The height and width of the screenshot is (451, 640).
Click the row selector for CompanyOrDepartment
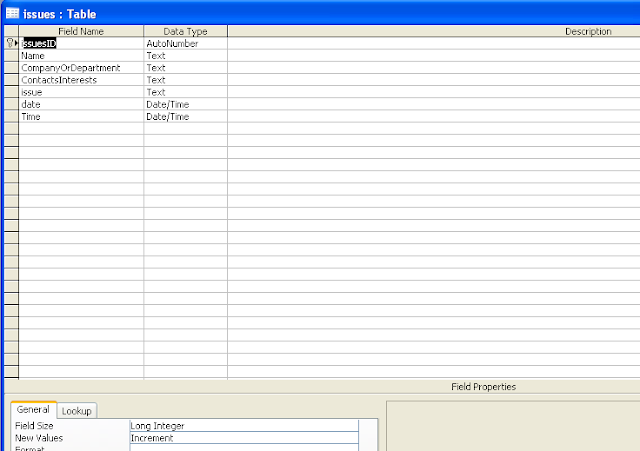pos(11,68)
